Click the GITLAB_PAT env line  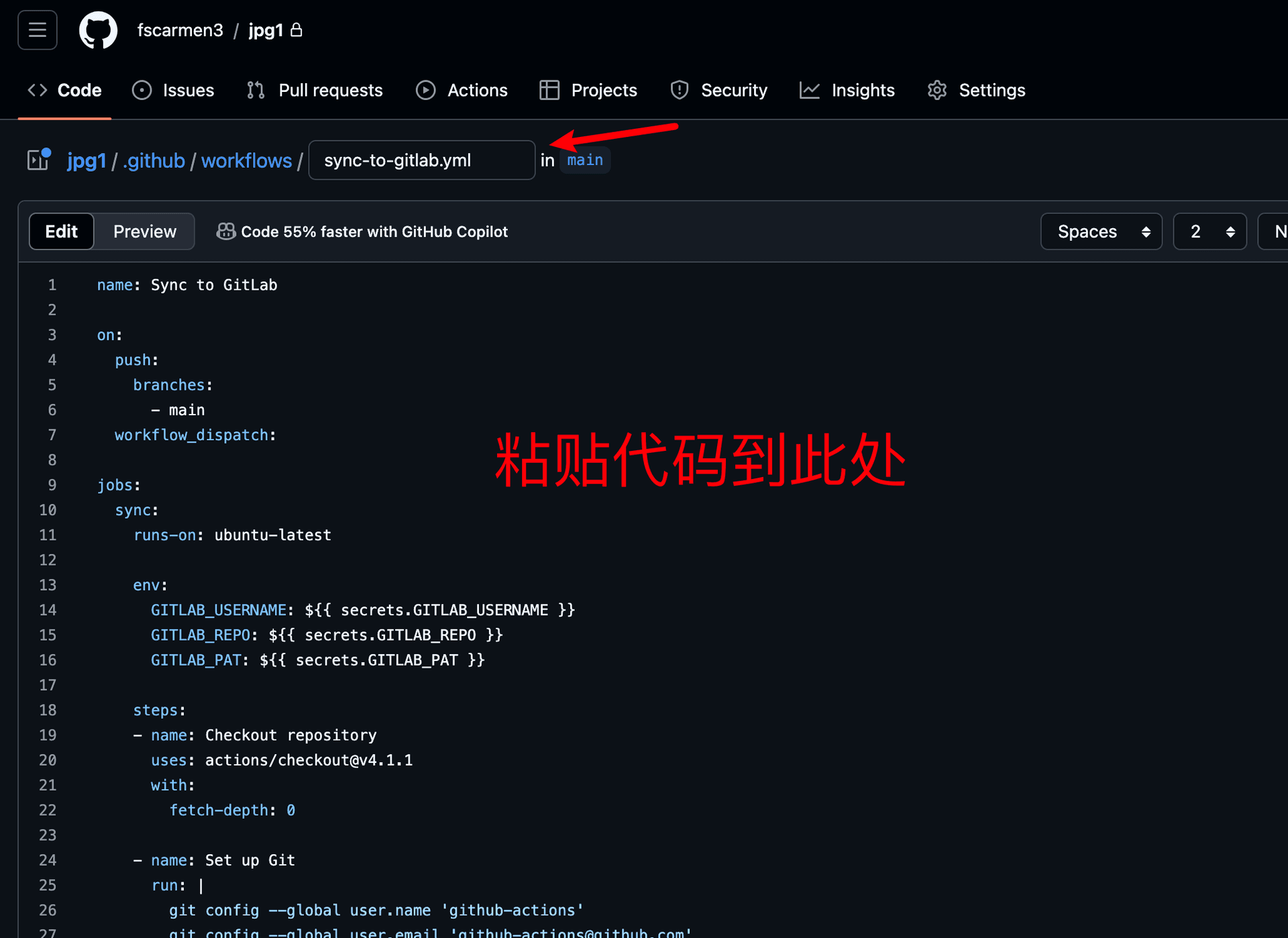click(x=317, y=660)
